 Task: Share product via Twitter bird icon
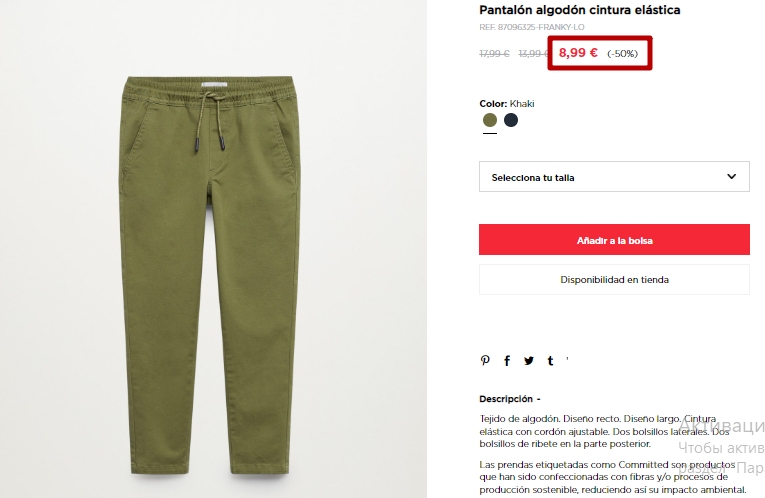click(529, 360)
